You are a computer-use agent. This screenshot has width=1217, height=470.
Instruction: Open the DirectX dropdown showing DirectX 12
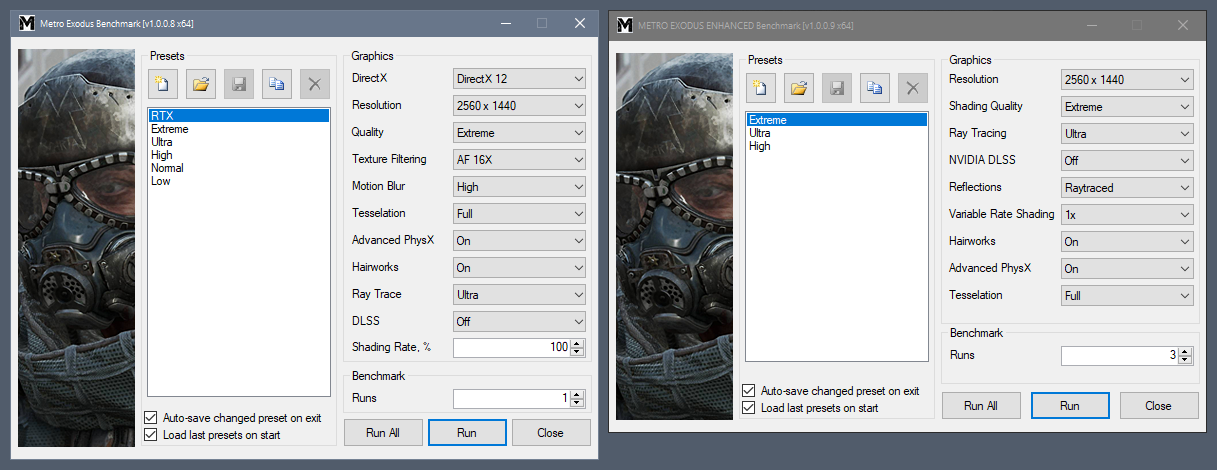519,78
